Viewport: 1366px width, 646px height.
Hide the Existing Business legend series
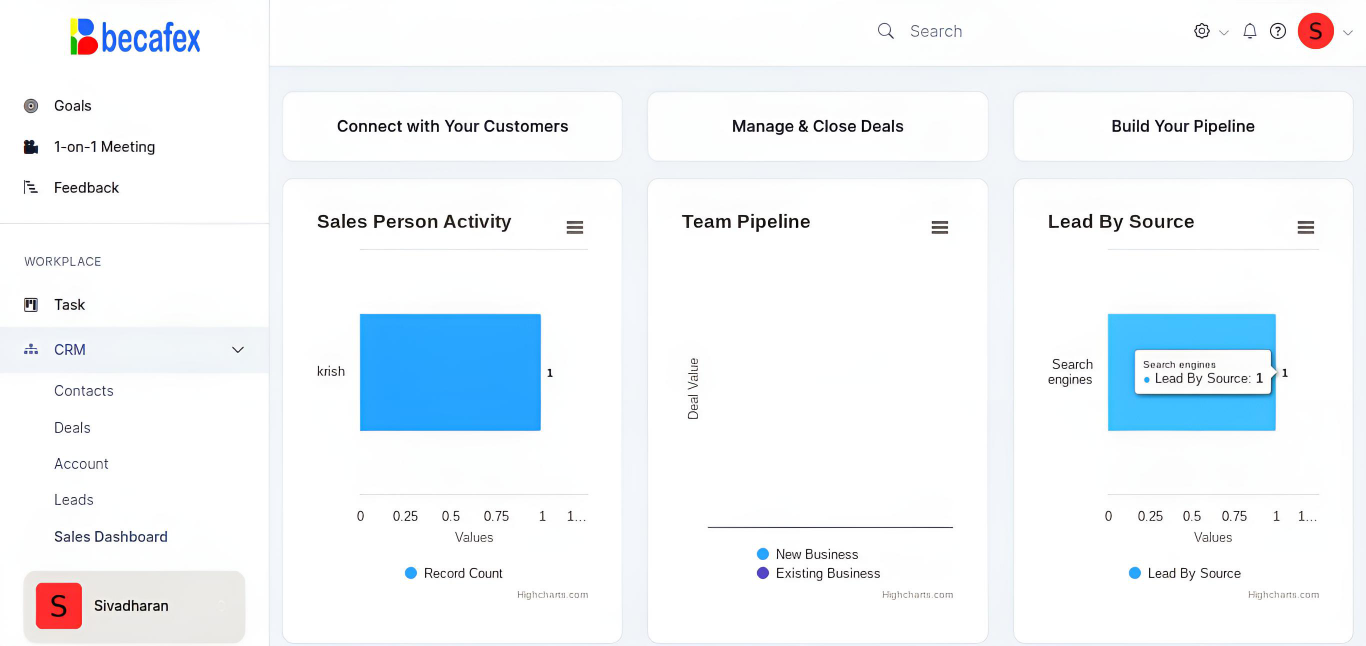pyautogui.click(x=818, y=573)
